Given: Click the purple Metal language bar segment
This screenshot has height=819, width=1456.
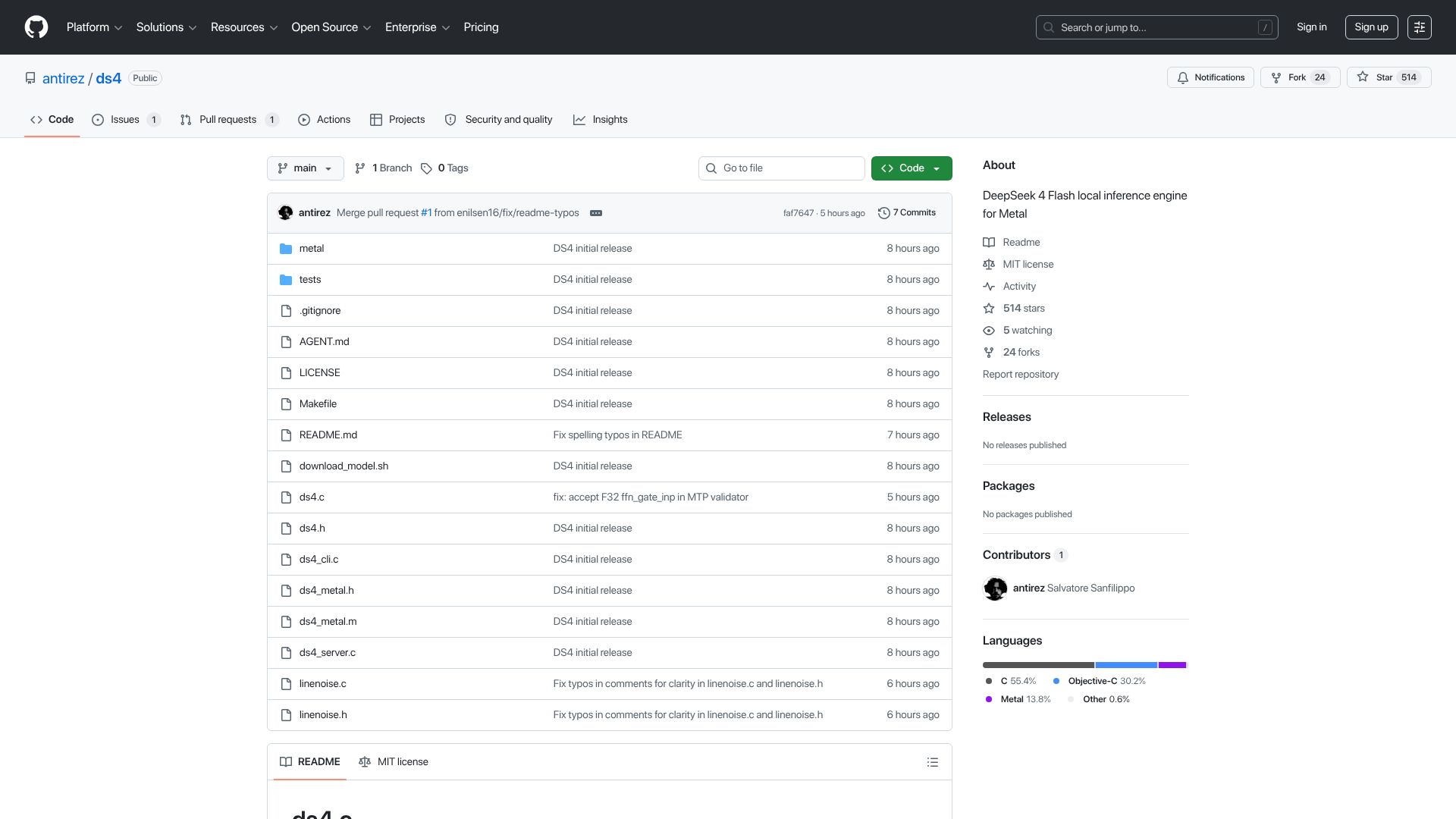Looking at the screenshot, I should point(1172,665).
